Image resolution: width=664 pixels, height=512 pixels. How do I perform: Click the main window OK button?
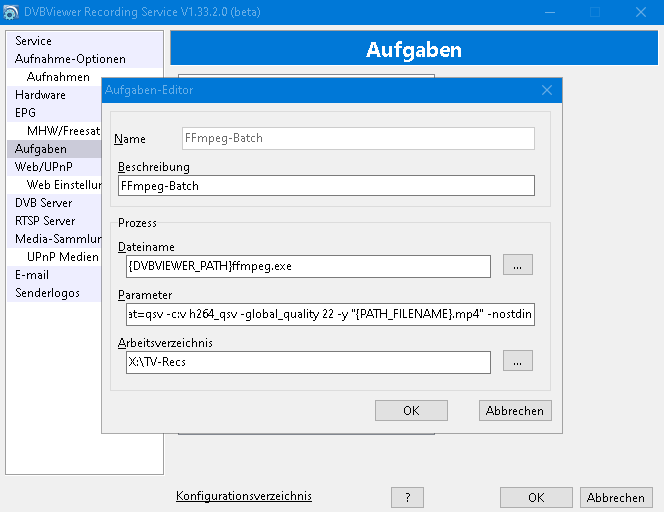tap(536, 497)
